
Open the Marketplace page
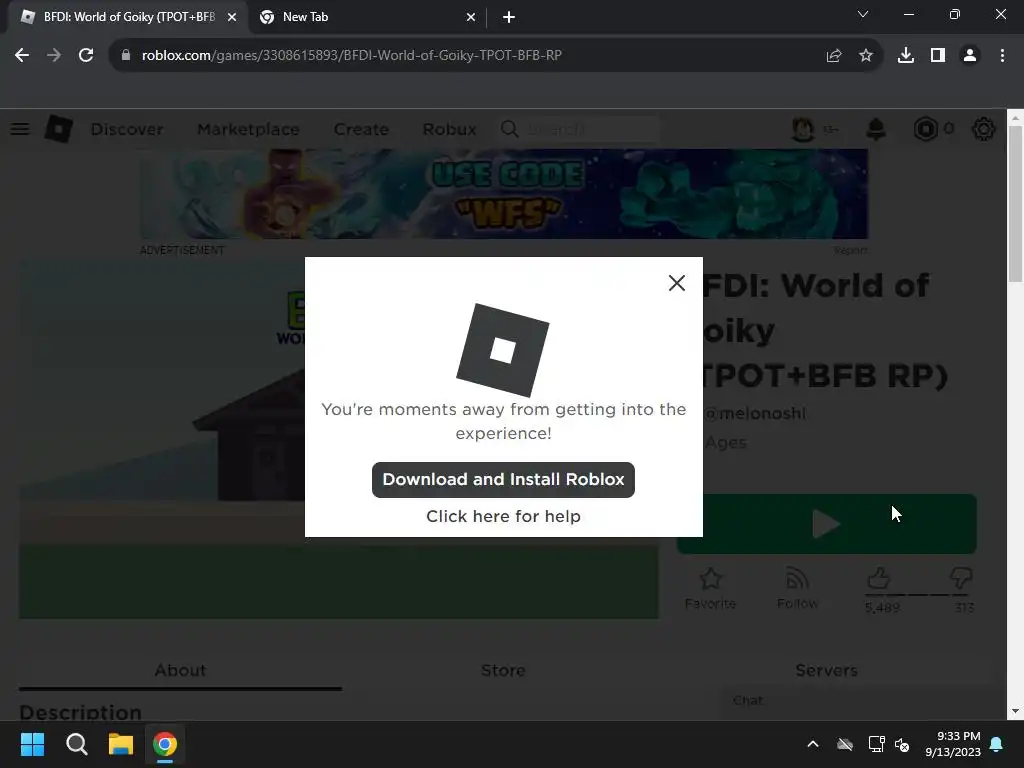[x=248, y=129]
